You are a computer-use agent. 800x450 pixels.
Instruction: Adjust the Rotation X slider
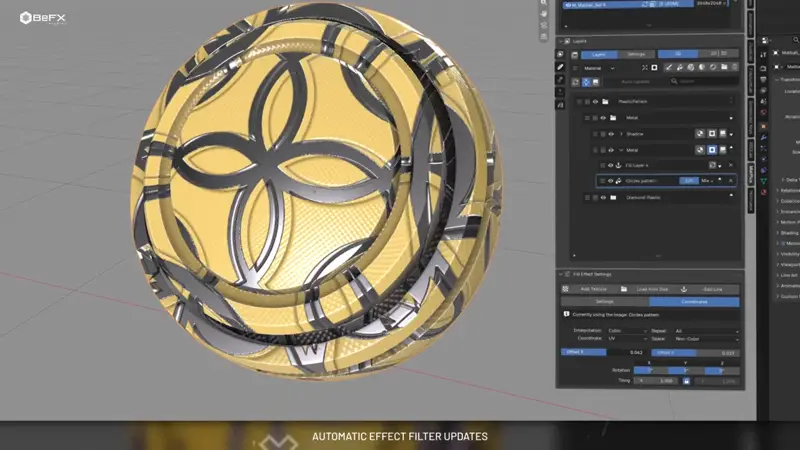[651, 370]
